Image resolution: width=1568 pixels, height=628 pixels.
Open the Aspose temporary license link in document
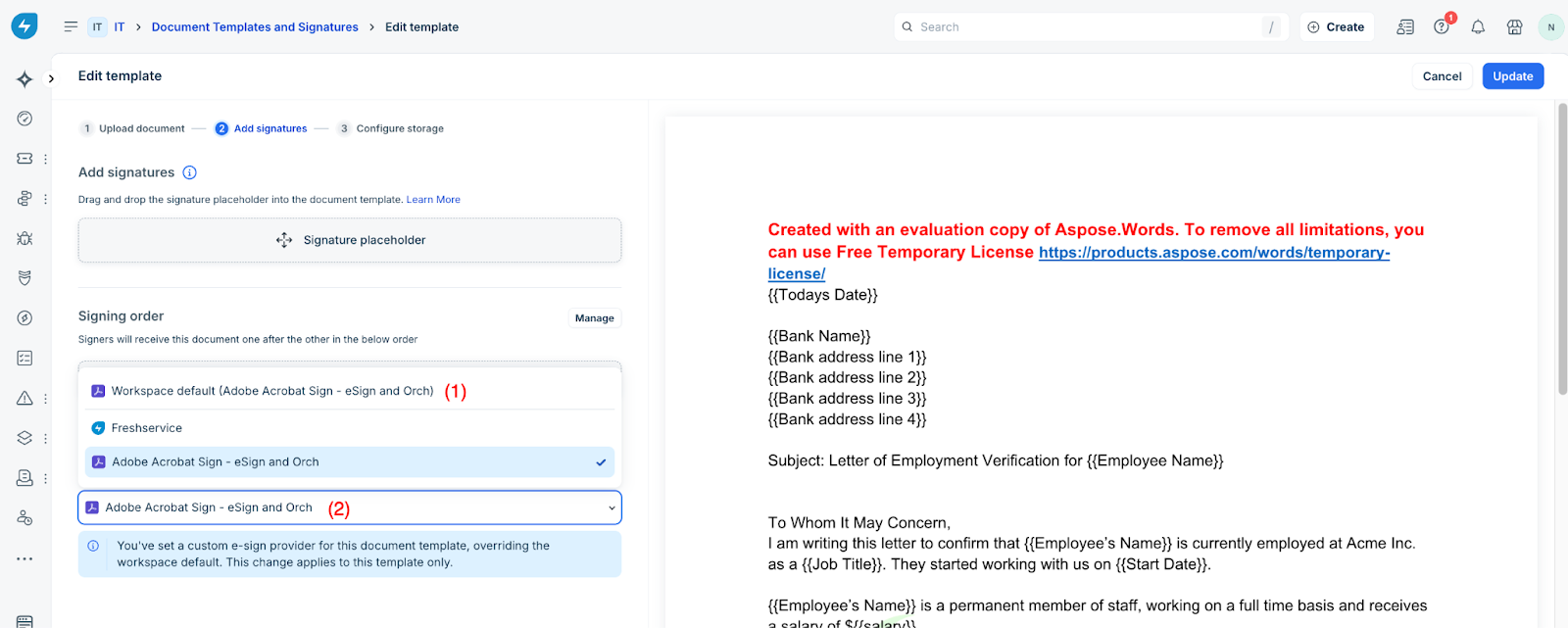[1213, 253]
